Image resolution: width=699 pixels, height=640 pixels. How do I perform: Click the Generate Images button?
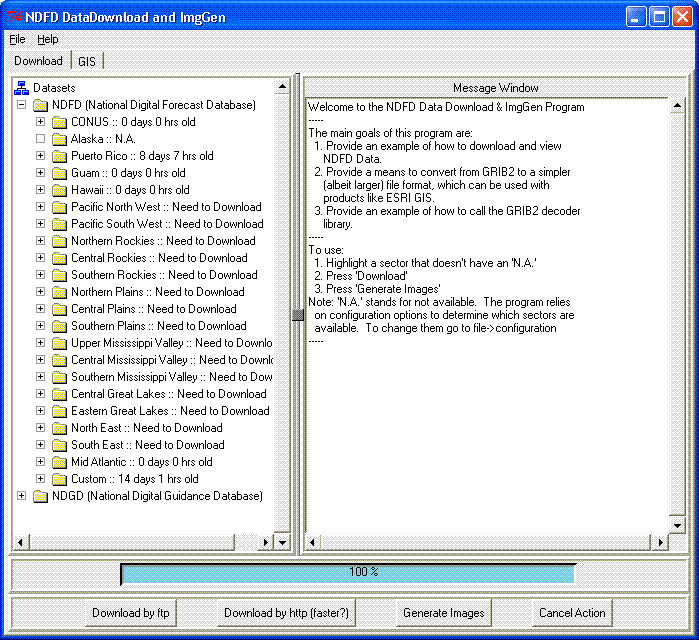[444, 613]
